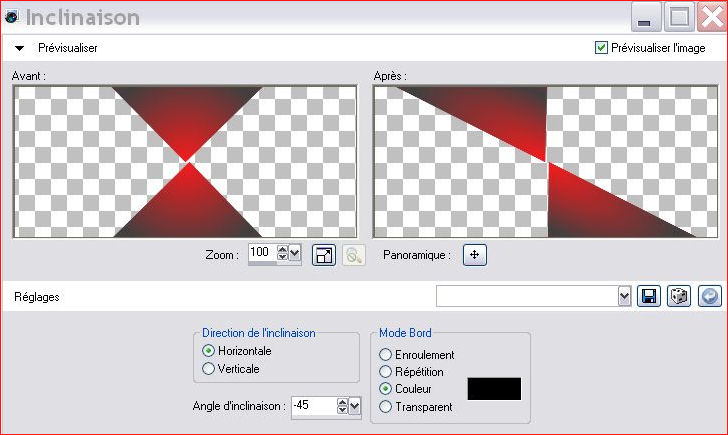Select the Enroulement edge mode
The height and width of the screenshot is (435, 728).
385,355
